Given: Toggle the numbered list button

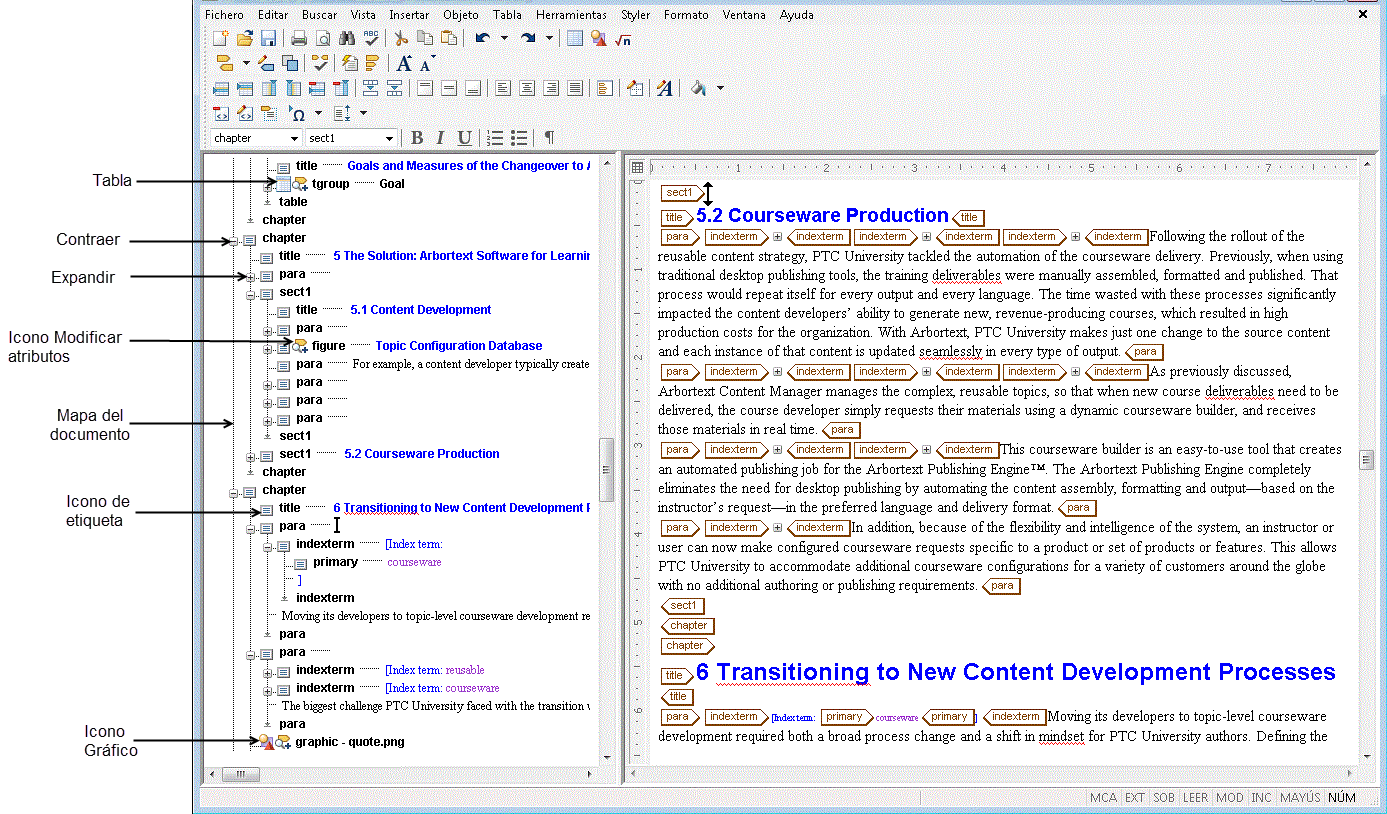Looking at the screenshot, I should coord(495,138).
